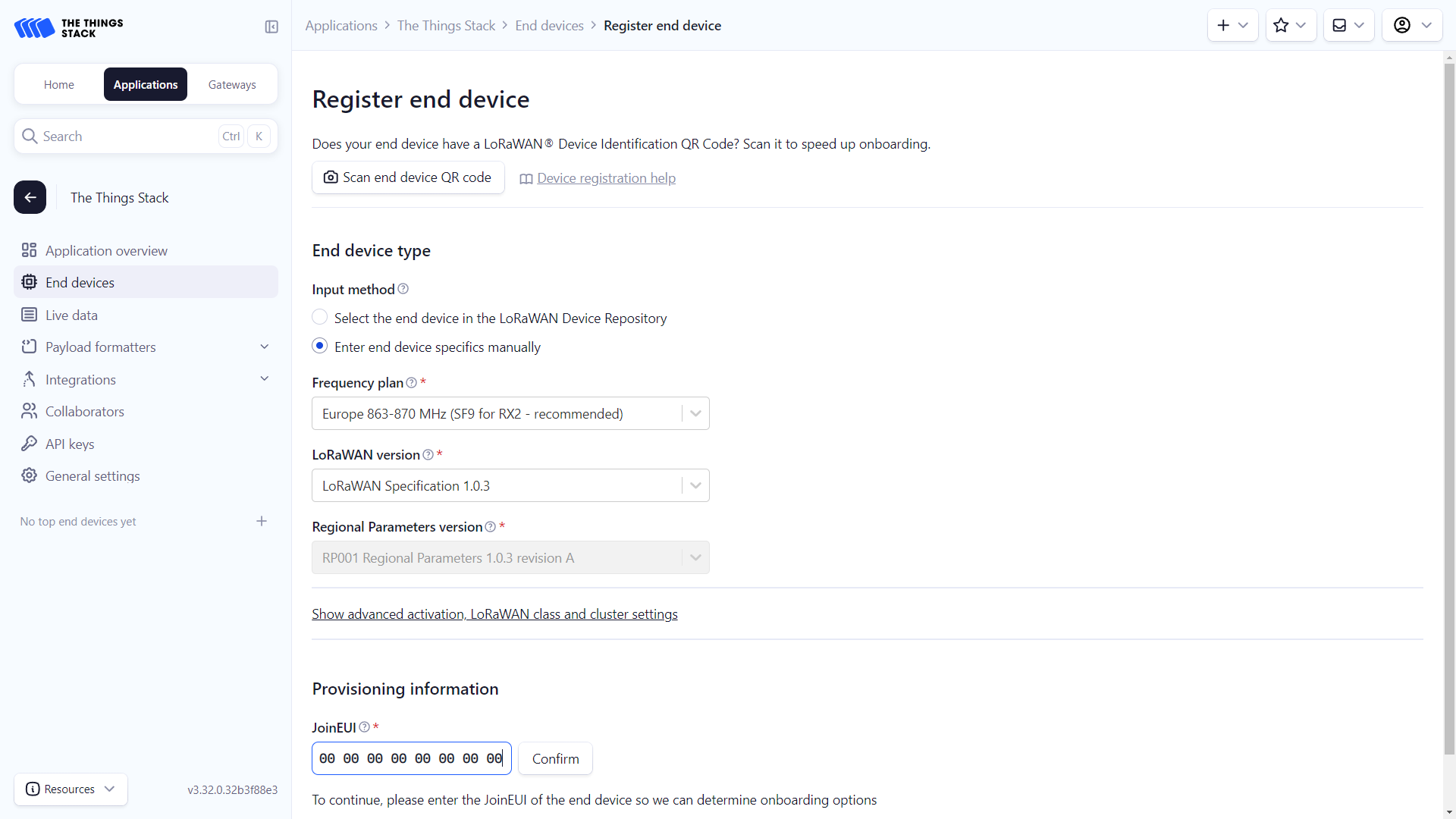The height and width of the screenshot is (819, 1456).
Task: Click the General settings icon
Action: coord(29,475)
